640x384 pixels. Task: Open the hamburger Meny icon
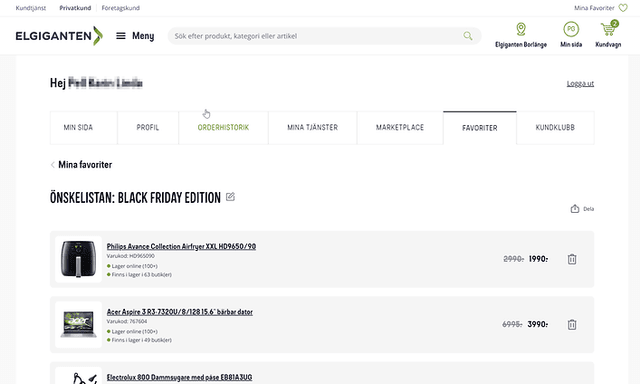coord(121,36)
